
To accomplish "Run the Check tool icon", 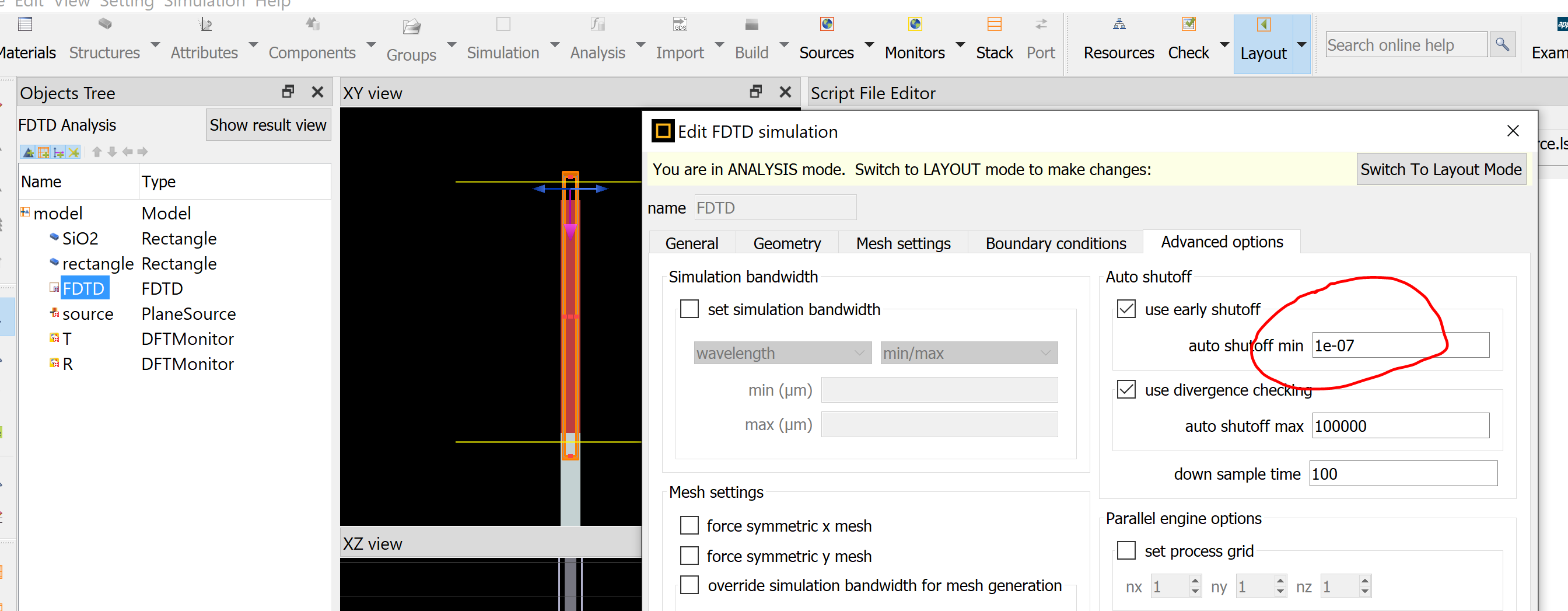I will (x=1188, y=25).
